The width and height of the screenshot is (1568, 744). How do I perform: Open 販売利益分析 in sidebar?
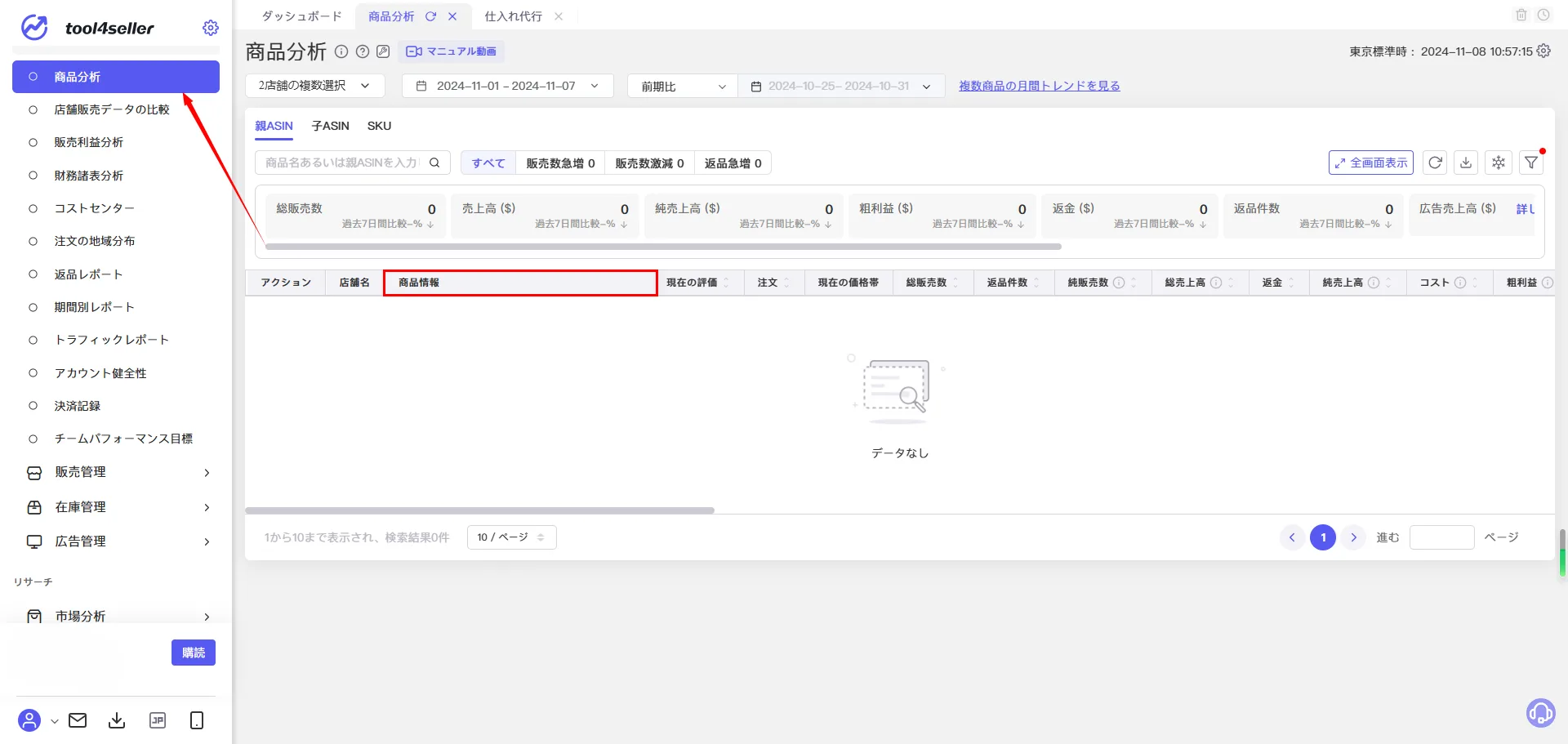click(89, 142)
